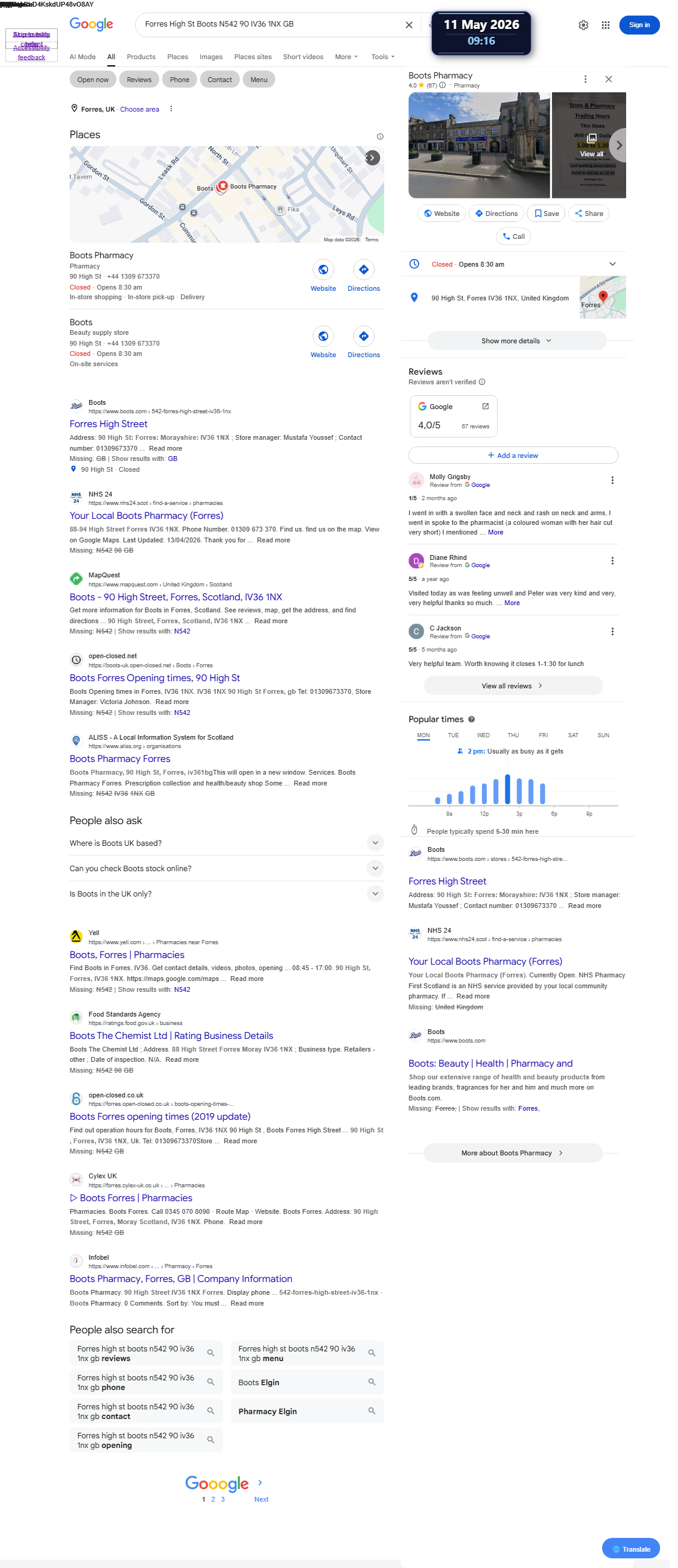
Task: Click Choose area link
Action: coord(141,110)
